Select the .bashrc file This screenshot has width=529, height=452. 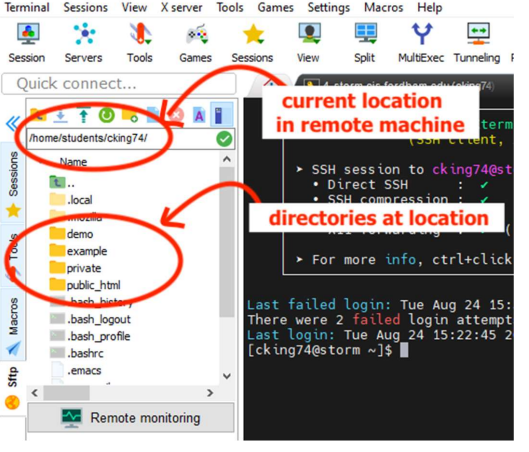point(77,353)
